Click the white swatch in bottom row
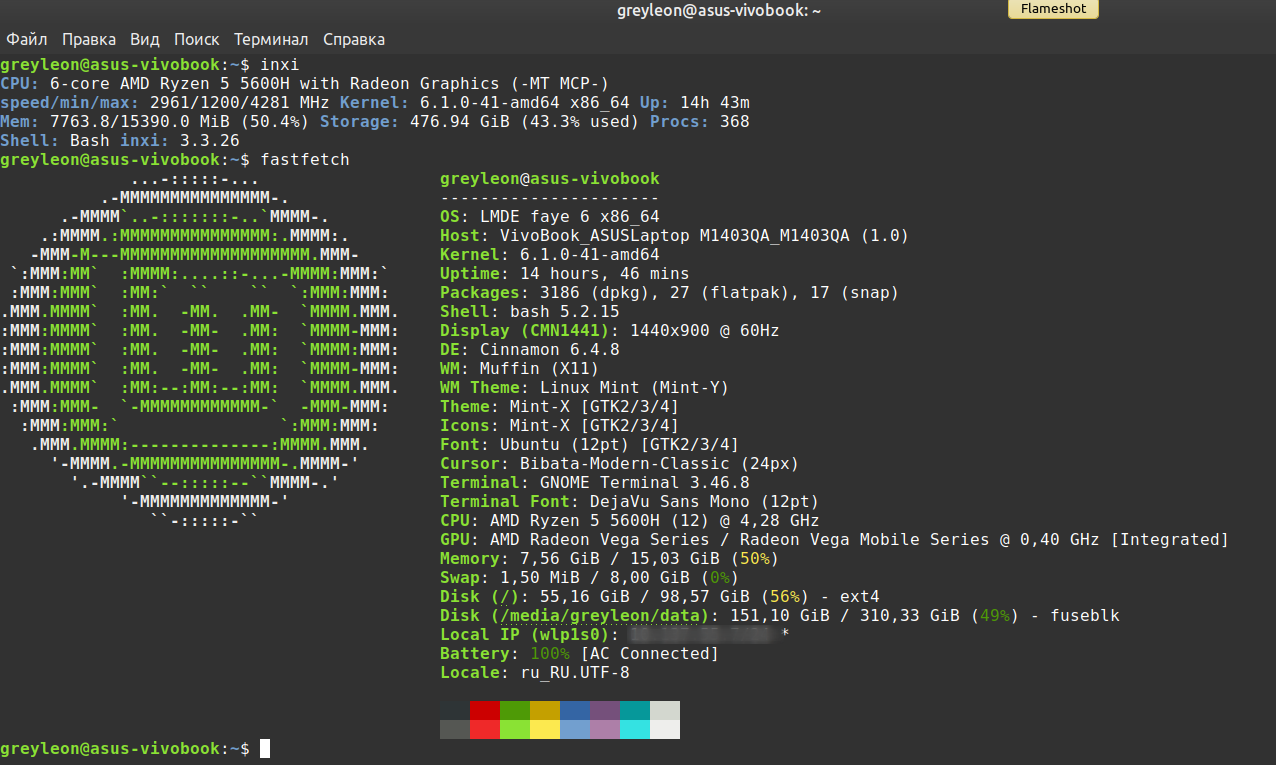The width and height of the screenshot is (1276, 765). pos(665,729)
